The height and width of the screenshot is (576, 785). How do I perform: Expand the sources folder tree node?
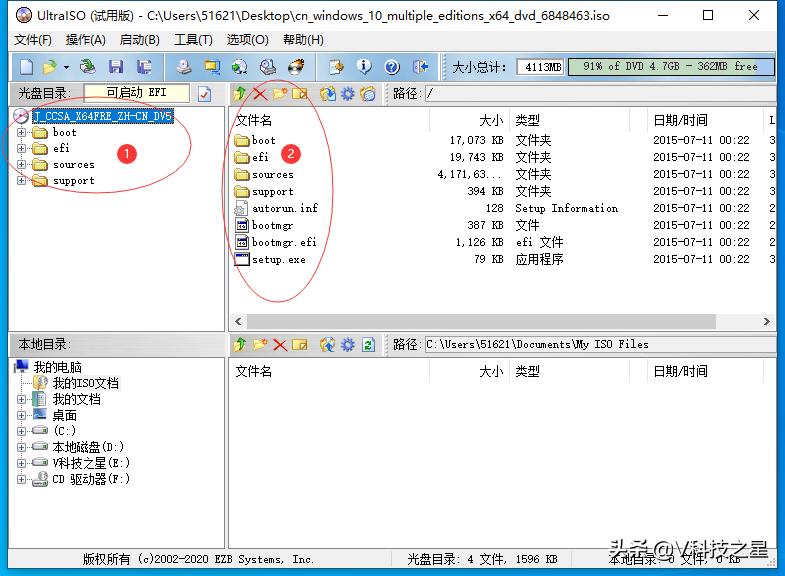(x=22, y=164)
